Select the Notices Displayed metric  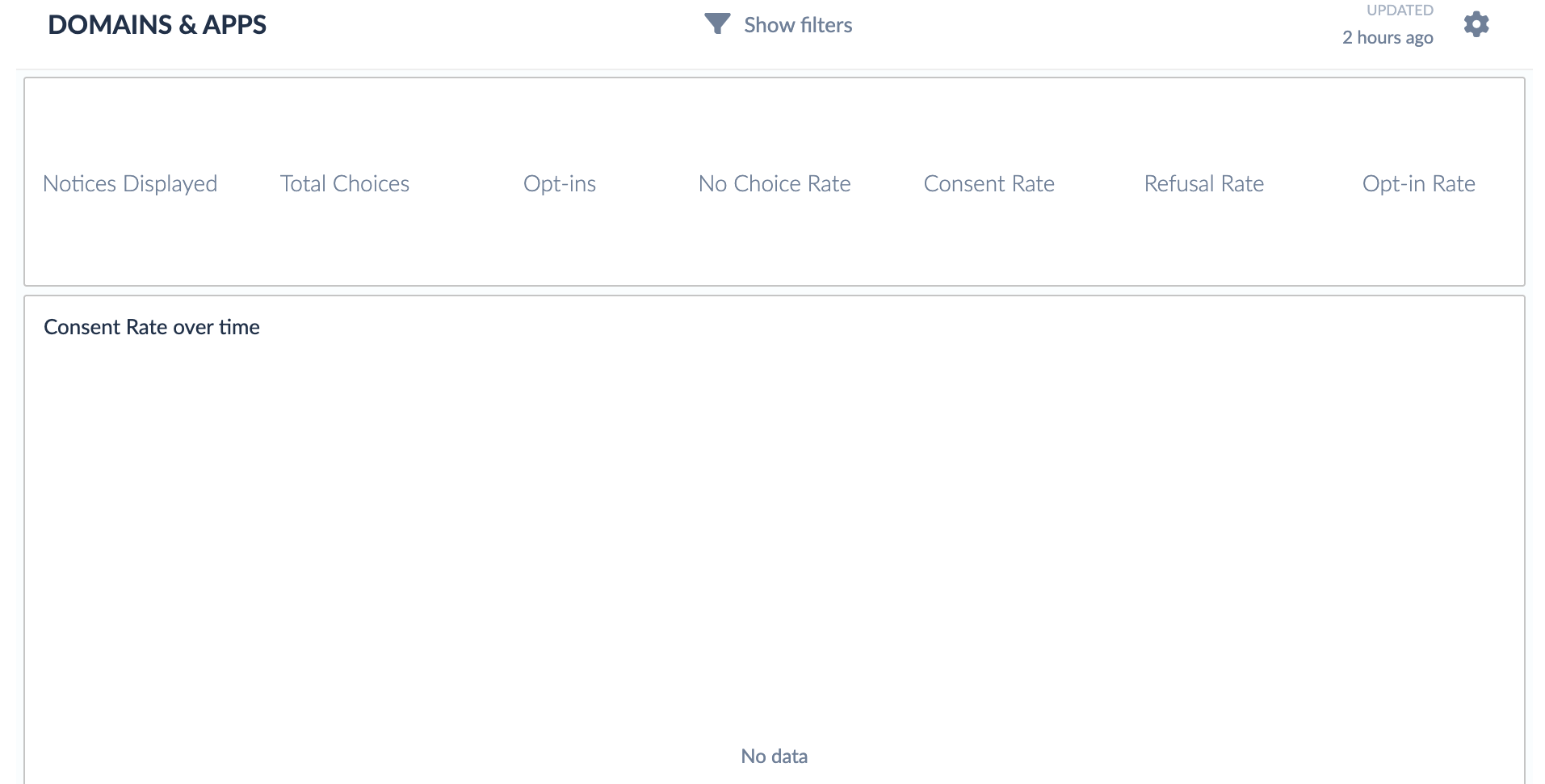130,184
